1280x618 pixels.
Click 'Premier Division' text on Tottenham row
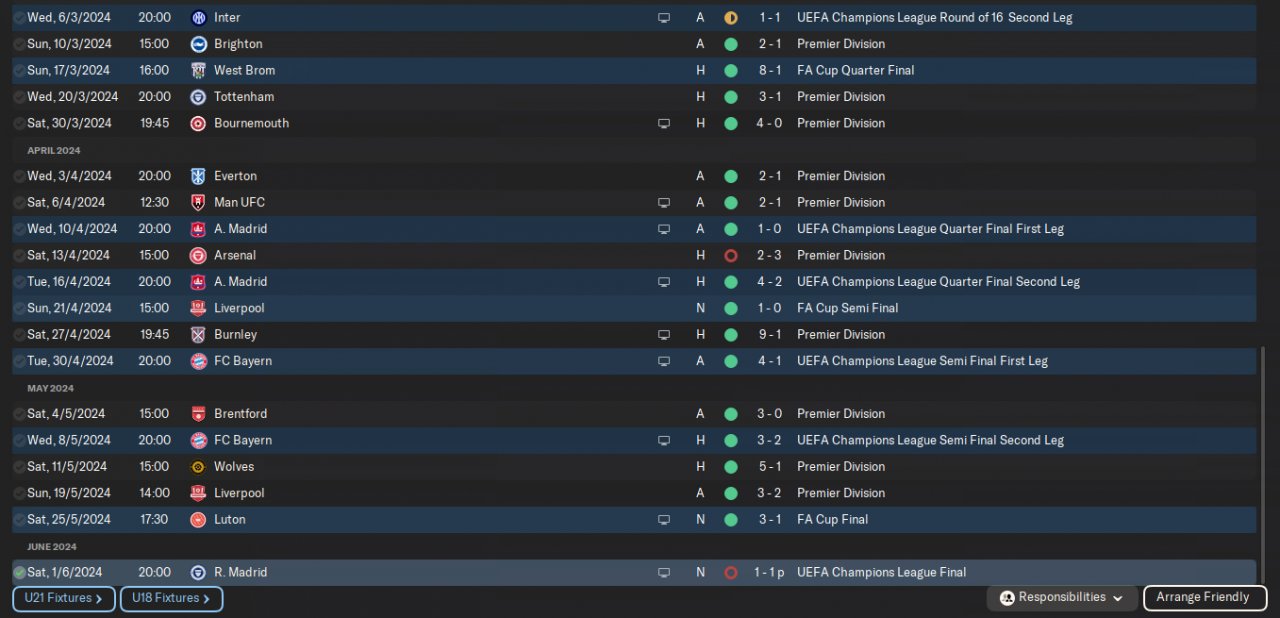coord(840,97)
